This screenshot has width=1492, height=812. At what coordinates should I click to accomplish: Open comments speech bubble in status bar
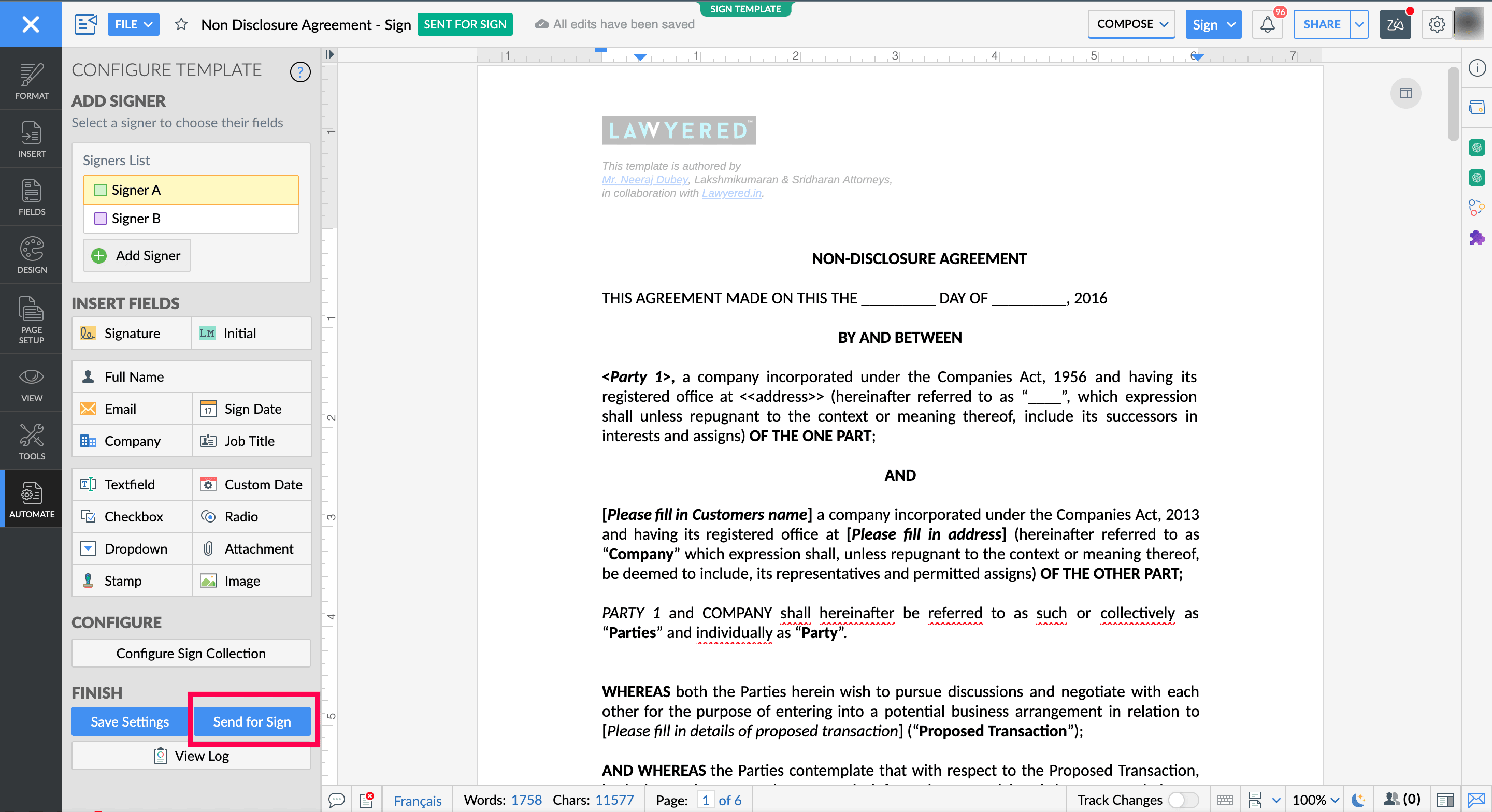337,800
